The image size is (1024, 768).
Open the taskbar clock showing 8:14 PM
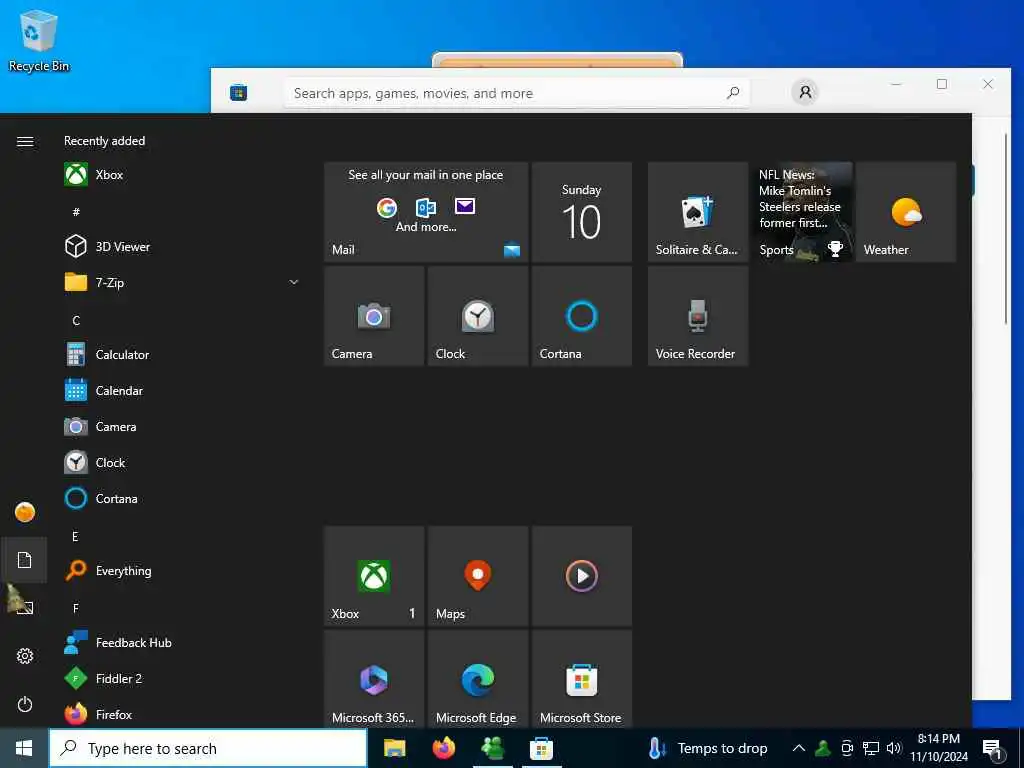(x=939, y=748)
